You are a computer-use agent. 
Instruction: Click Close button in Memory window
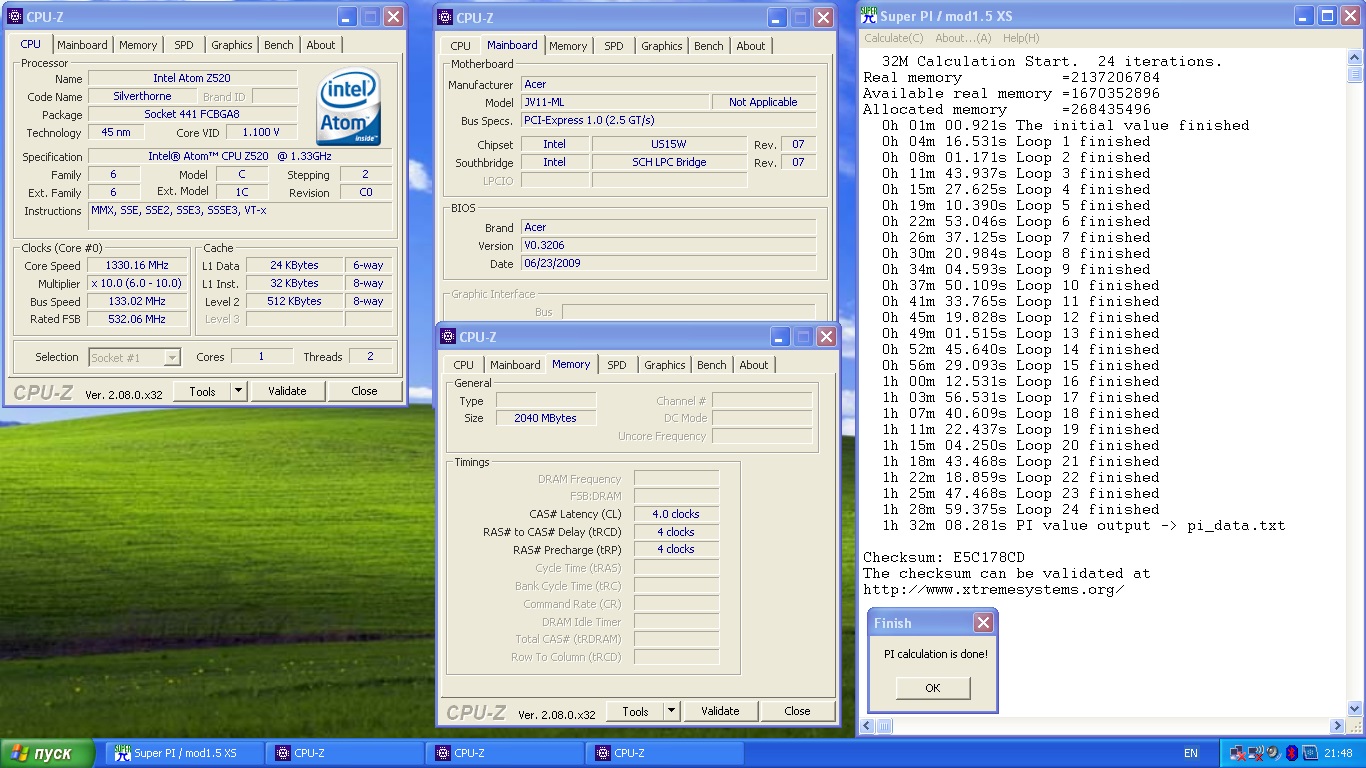point(797,711)
